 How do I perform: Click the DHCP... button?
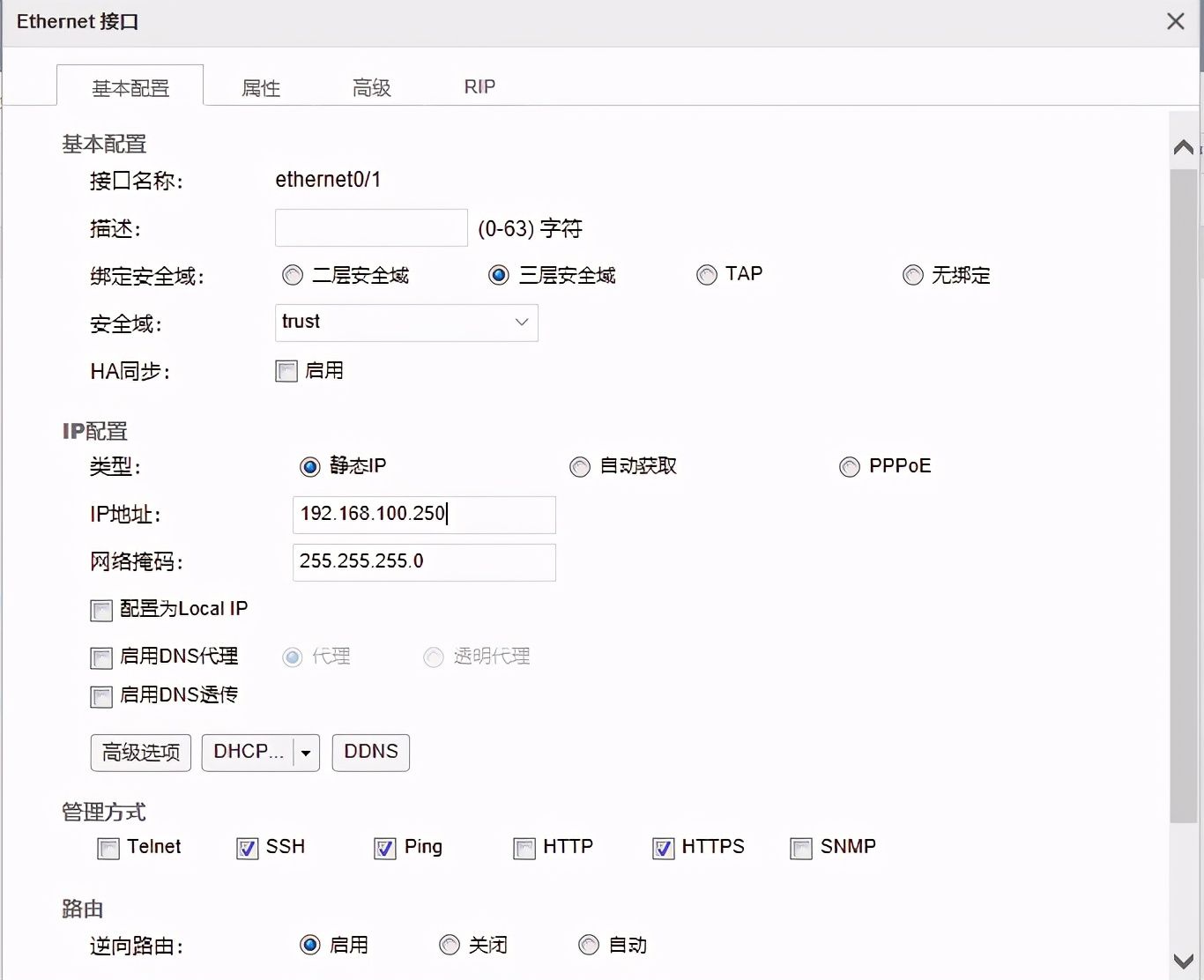[248, 753]
